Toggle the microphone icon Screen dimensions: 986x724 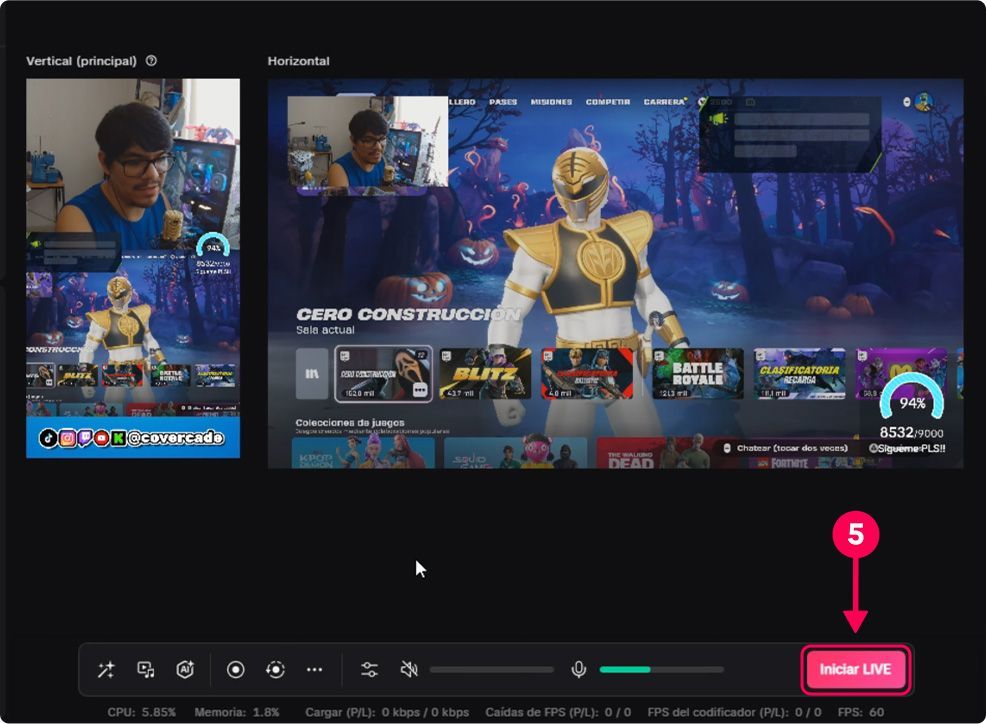point(579,670)
